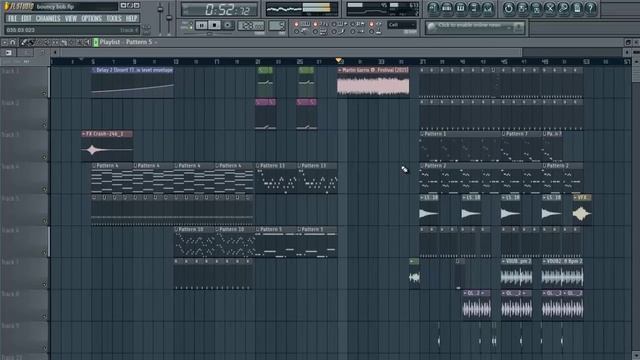
Task: Open the OPTIONS menu
Action: tap(91, 18)
